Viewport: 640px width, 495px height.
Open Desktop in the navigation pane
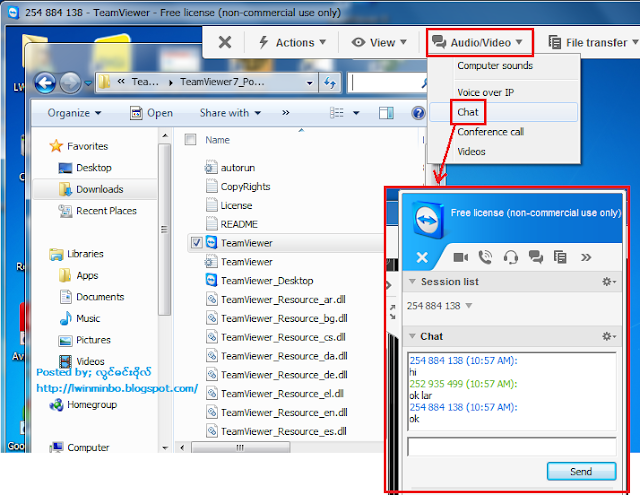(x=85, y=168)
